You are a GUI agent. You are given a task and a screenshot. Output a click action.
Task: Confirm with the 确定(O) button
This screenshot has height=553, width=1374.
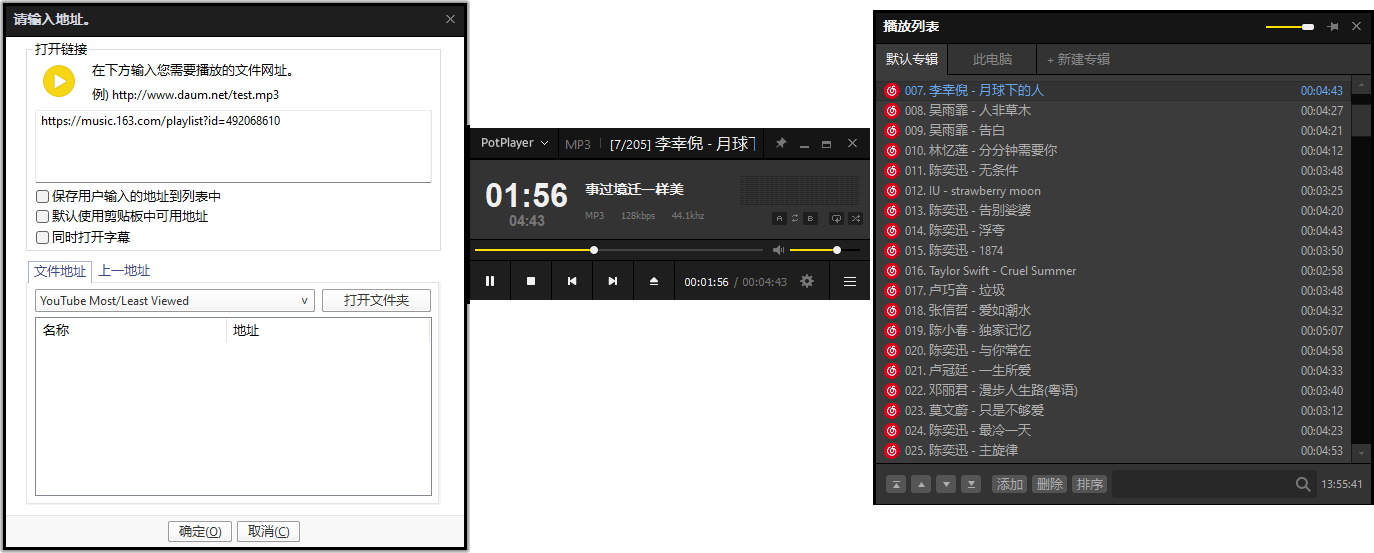(200, 531)
